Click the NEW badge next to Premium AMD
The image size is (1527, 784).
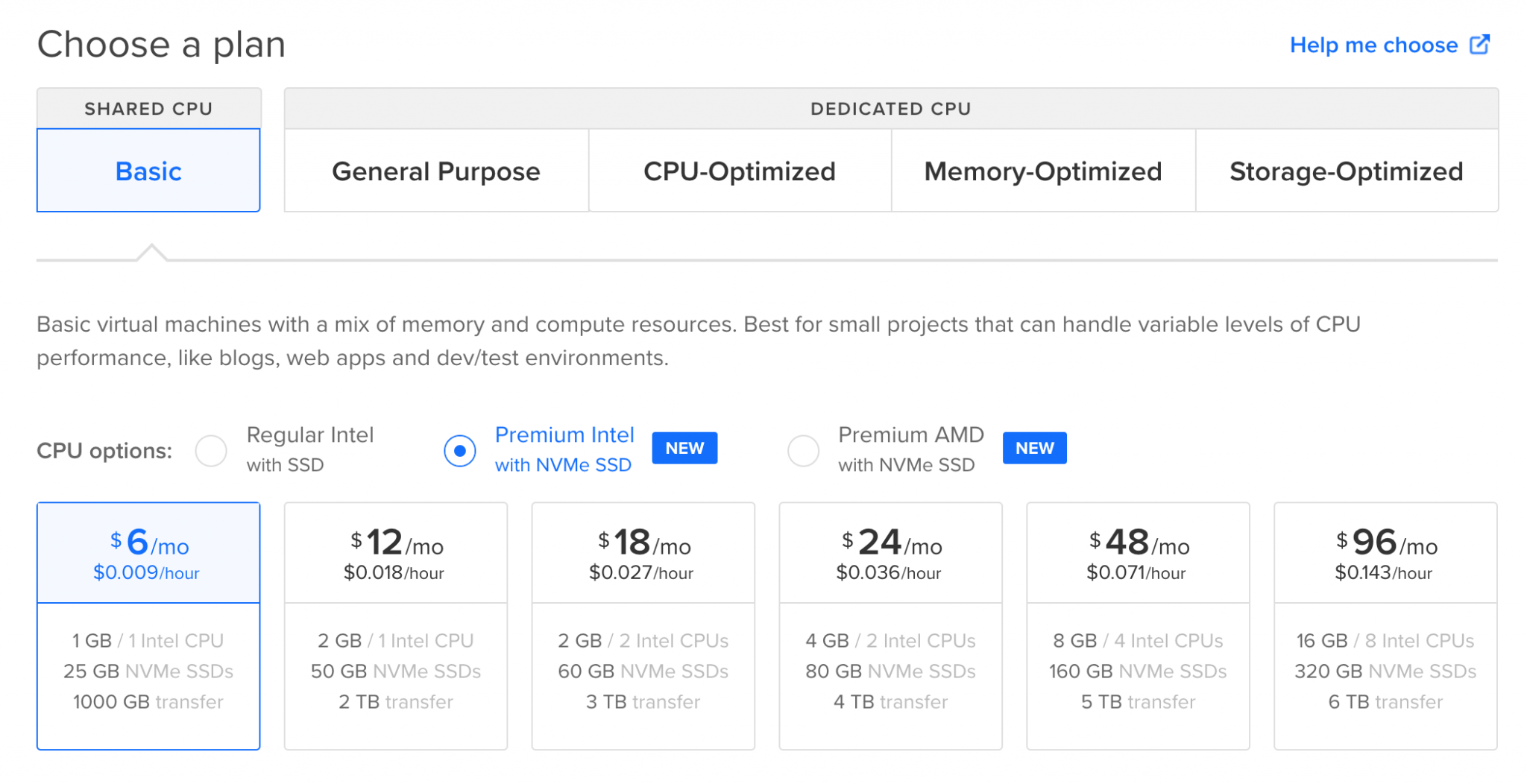tap(1034, 449)
